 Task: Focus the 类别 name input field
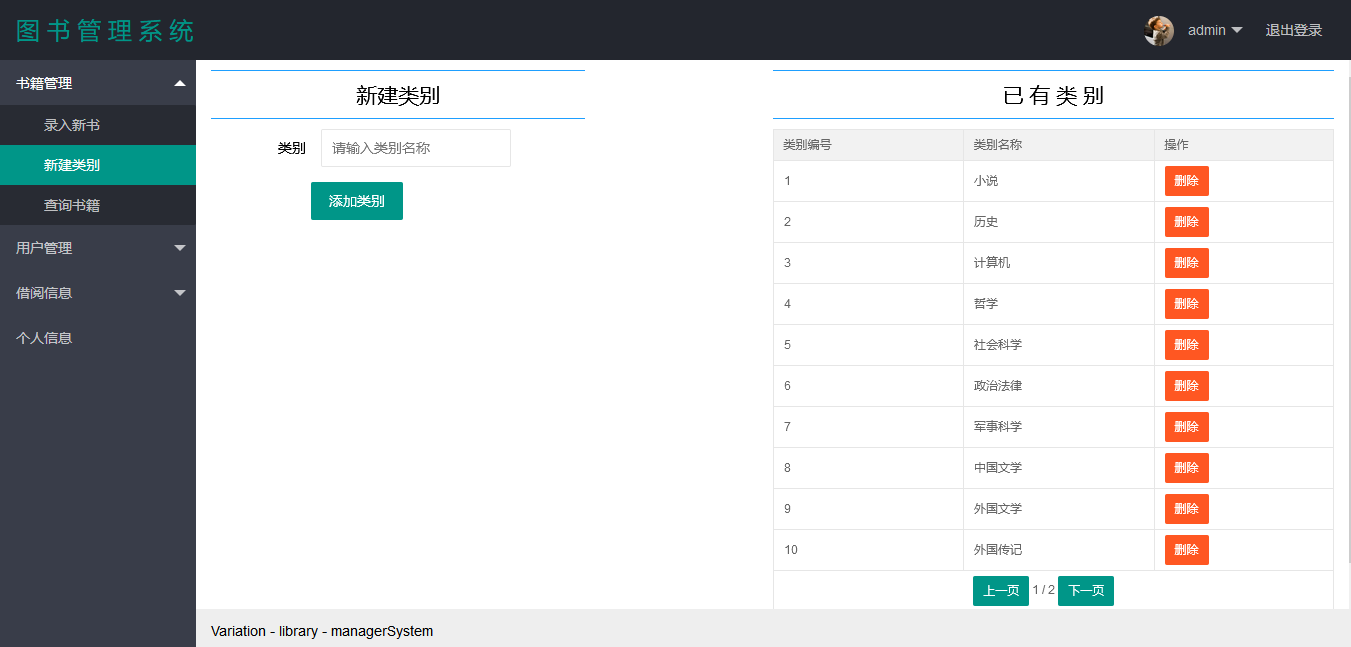(x=415, y=148)
